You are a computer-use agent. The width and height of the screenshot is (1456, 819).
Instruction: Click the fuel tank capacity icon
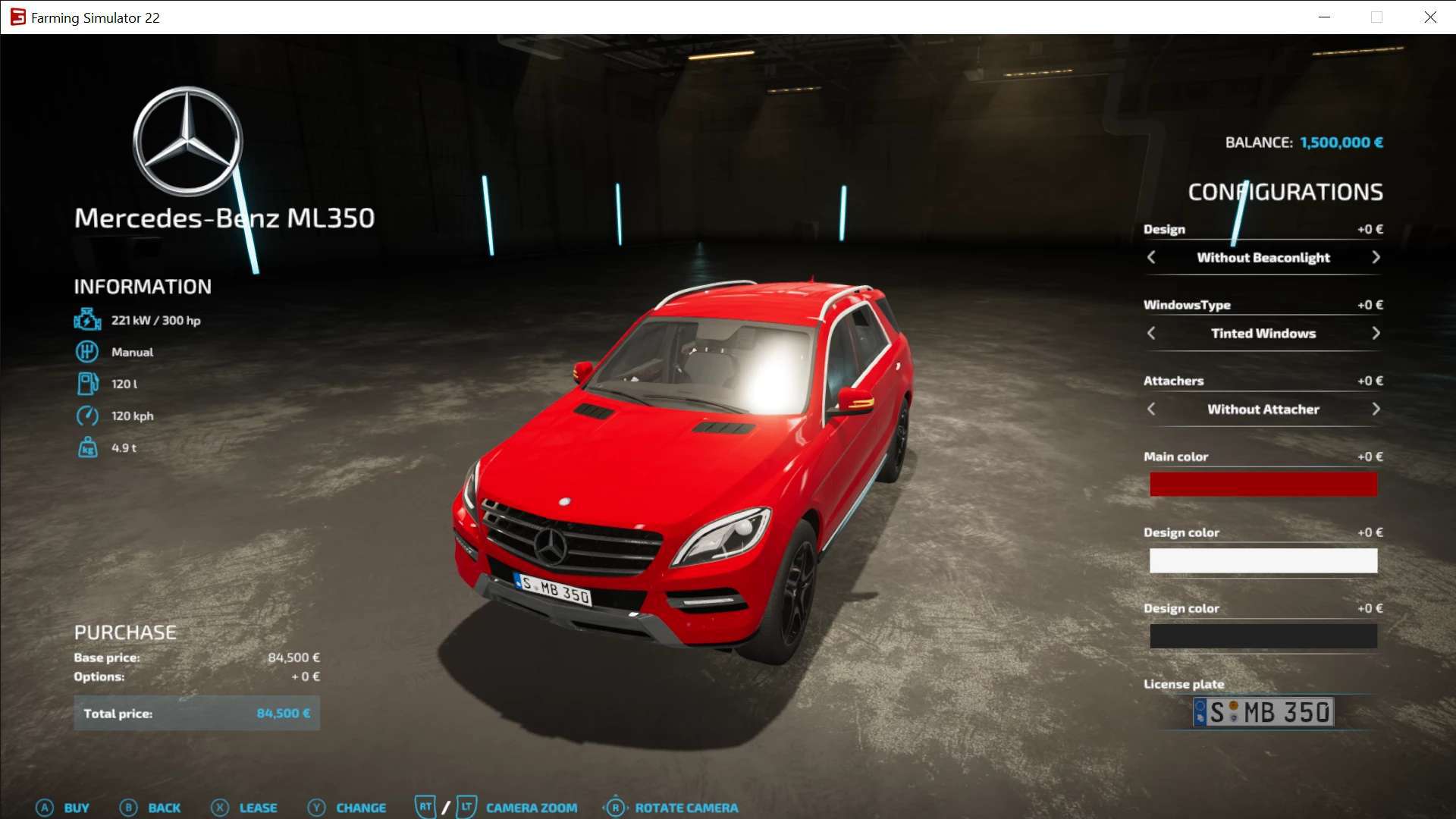coord(87,384)
